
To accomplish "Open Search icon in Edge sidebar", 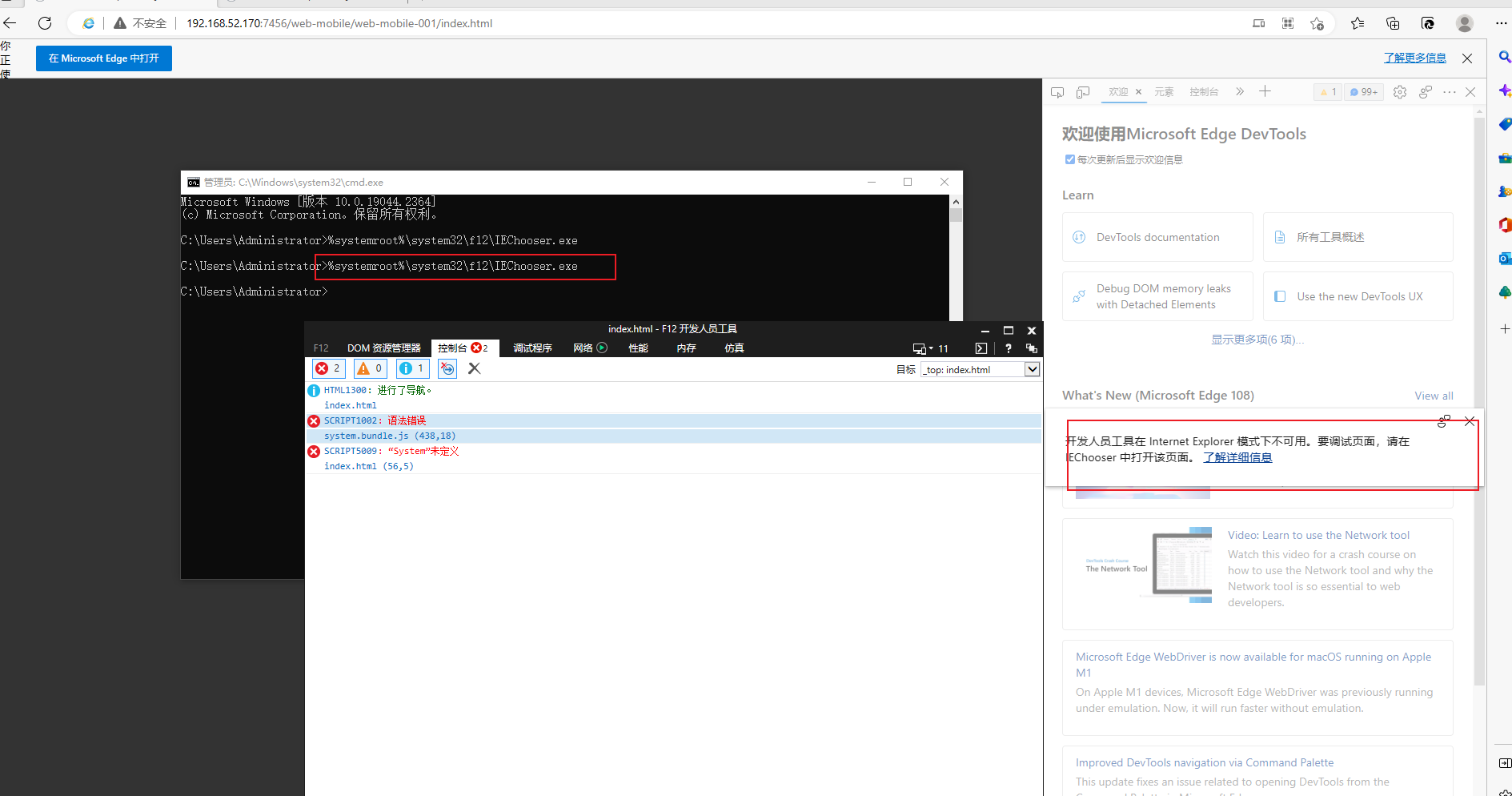I will pyautogui.click(x=1504, y=57).
